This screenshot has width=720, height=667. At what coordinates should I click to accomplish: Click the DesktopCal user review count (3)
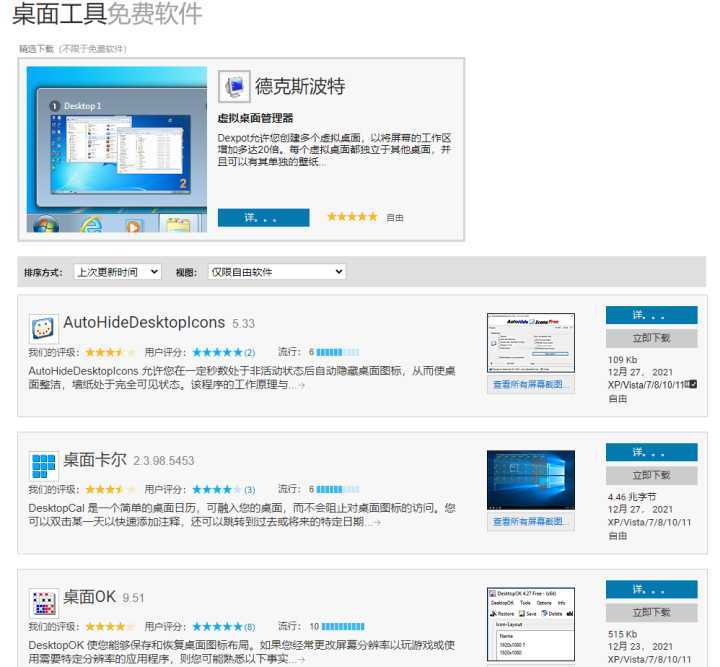click(x=249, y=490)
